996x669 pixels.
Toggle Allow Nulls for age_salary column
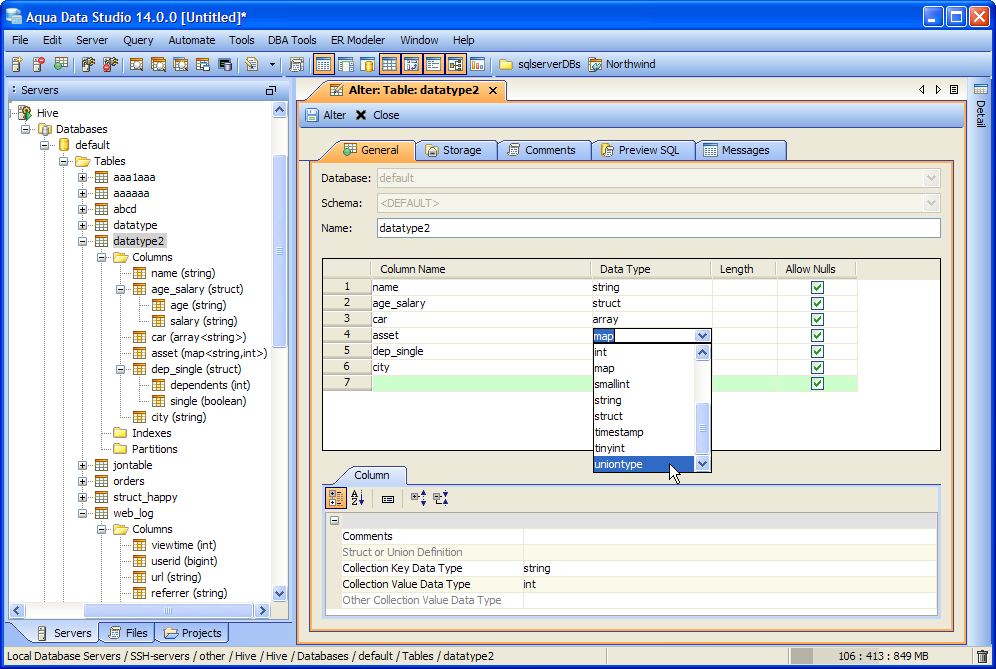(x=818, y=304)
